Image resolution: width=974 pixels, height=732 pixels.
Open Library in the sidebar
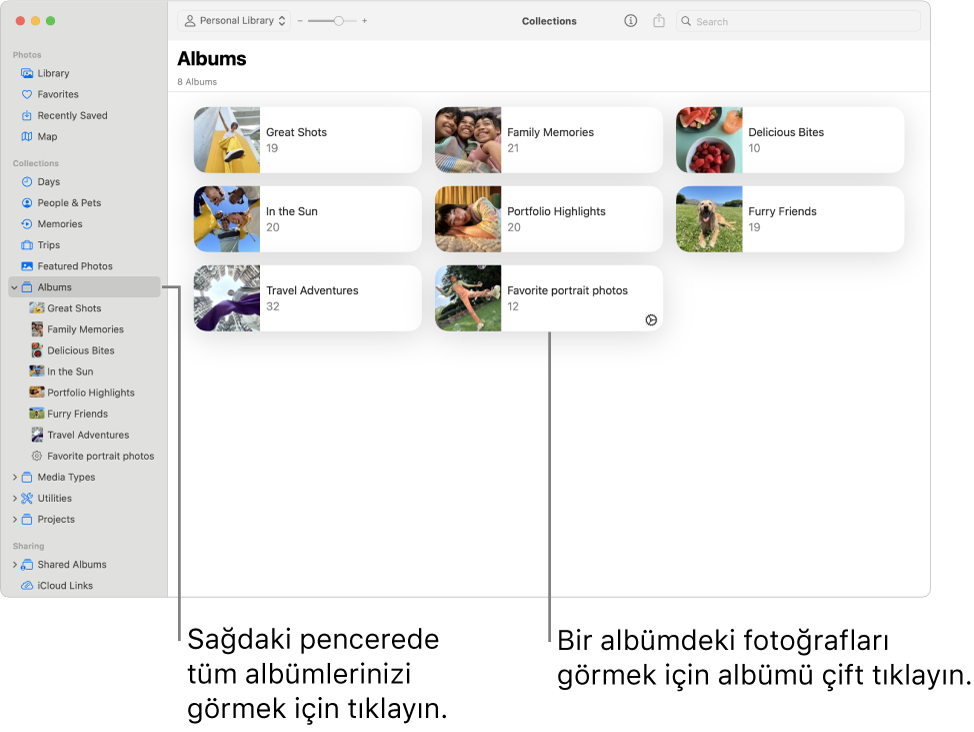click(x=53, y=73)
